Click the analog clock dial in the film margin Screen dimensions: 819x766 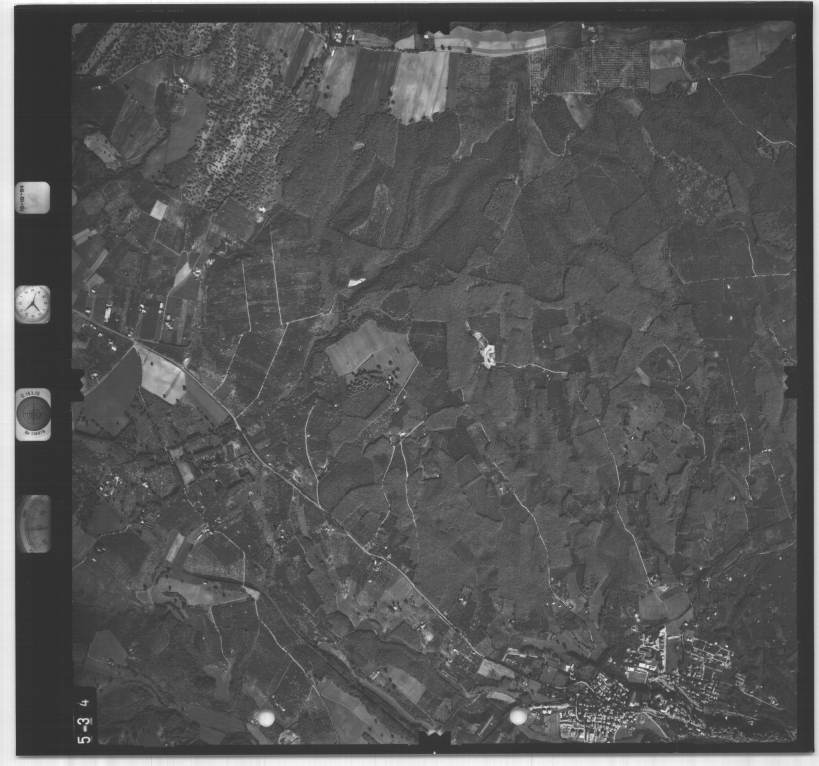click(33, 304)
